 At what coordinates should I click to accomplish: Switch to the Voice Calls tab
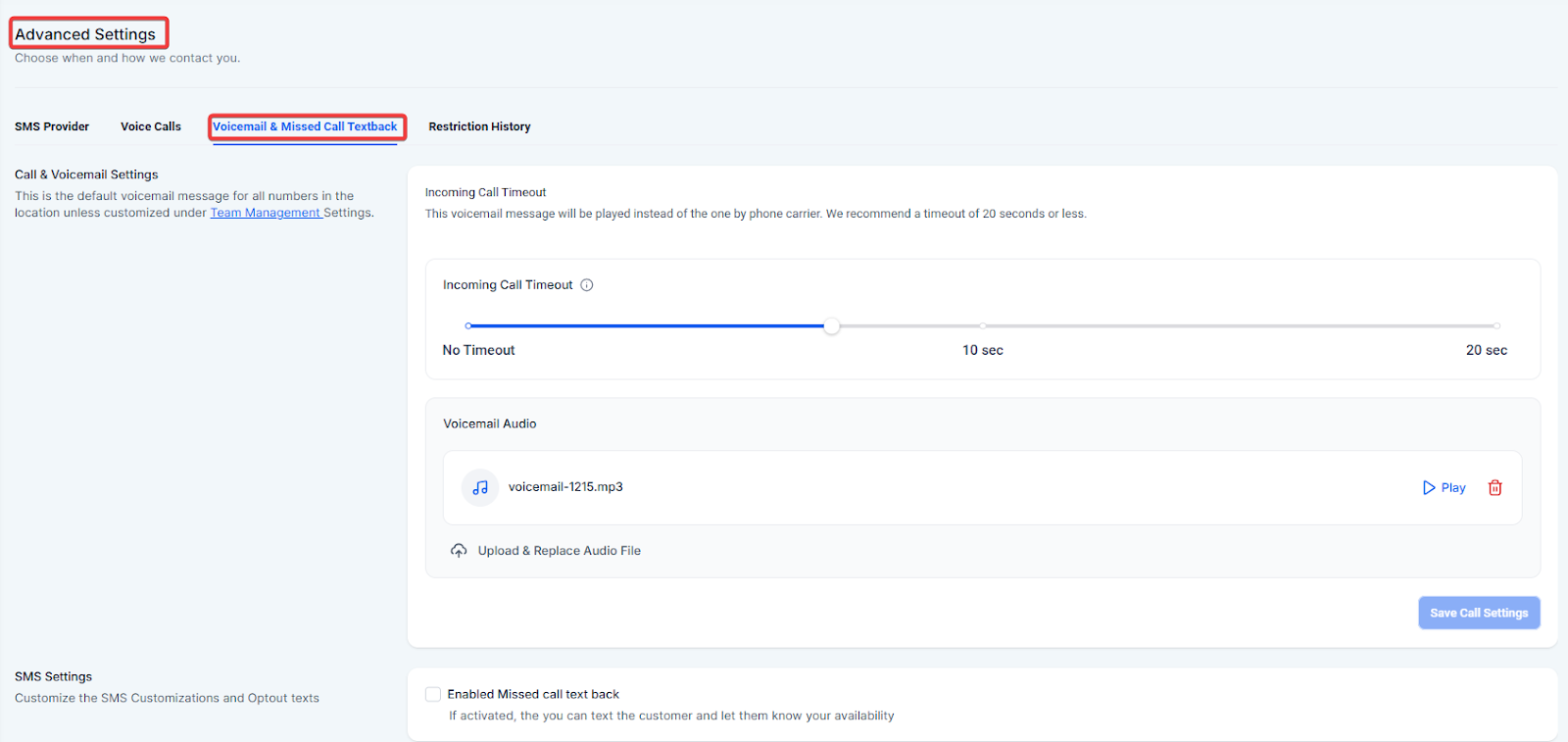(151, 126)
